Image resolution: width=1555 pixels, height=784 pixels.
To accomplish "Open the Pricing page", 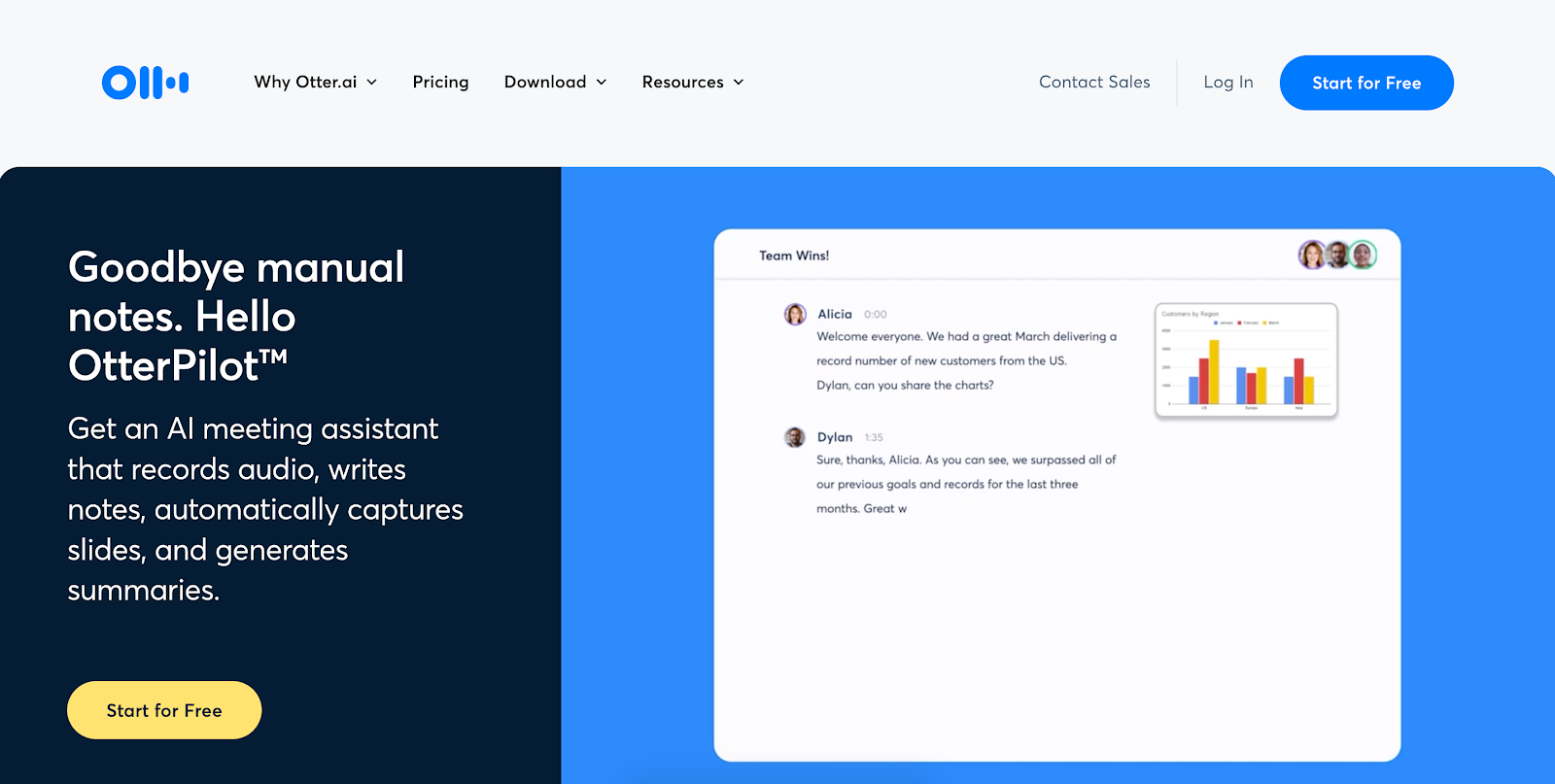I will pos(440,83).
